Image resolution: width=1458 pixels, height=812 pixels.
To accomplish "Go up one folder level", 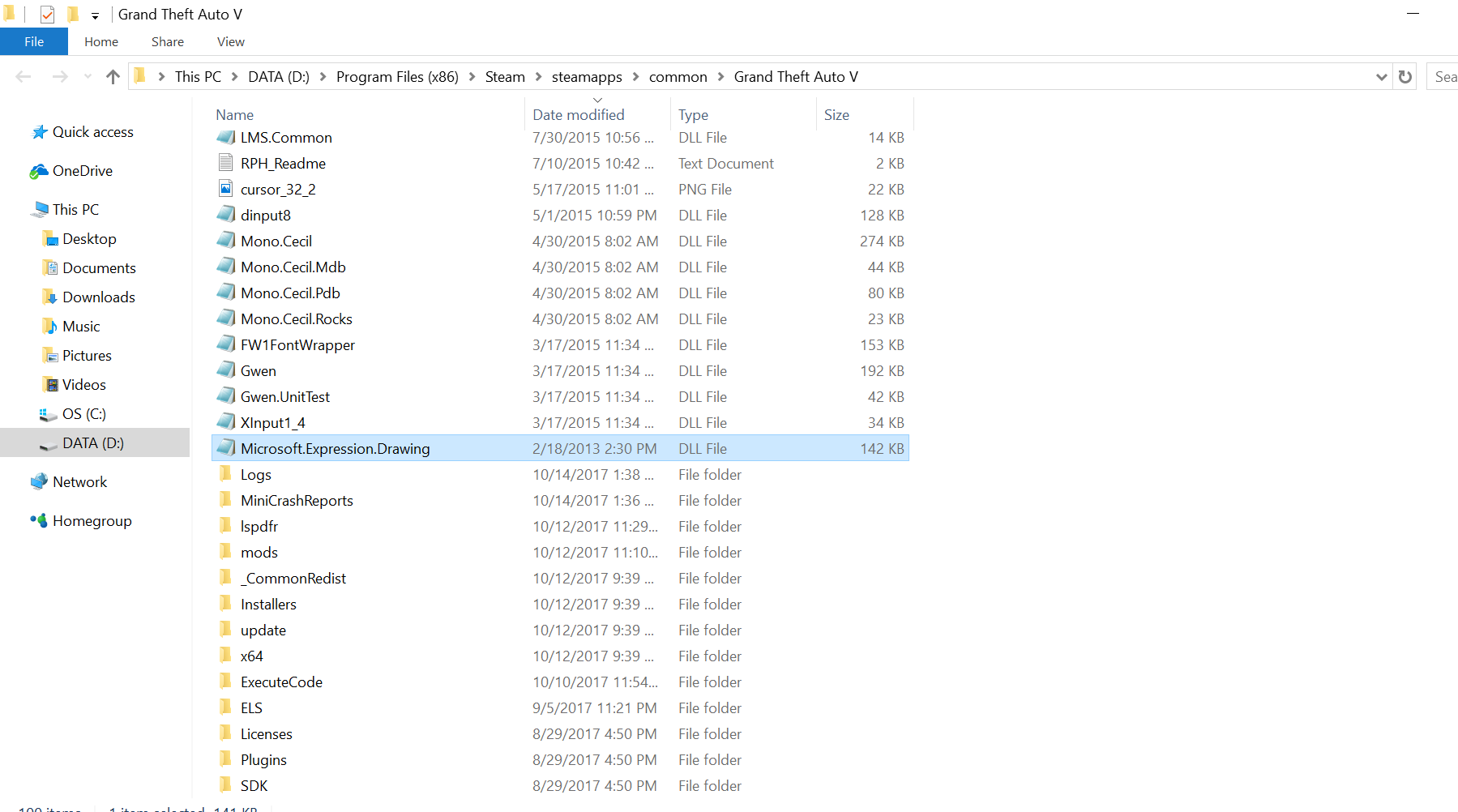I will 113,77.
